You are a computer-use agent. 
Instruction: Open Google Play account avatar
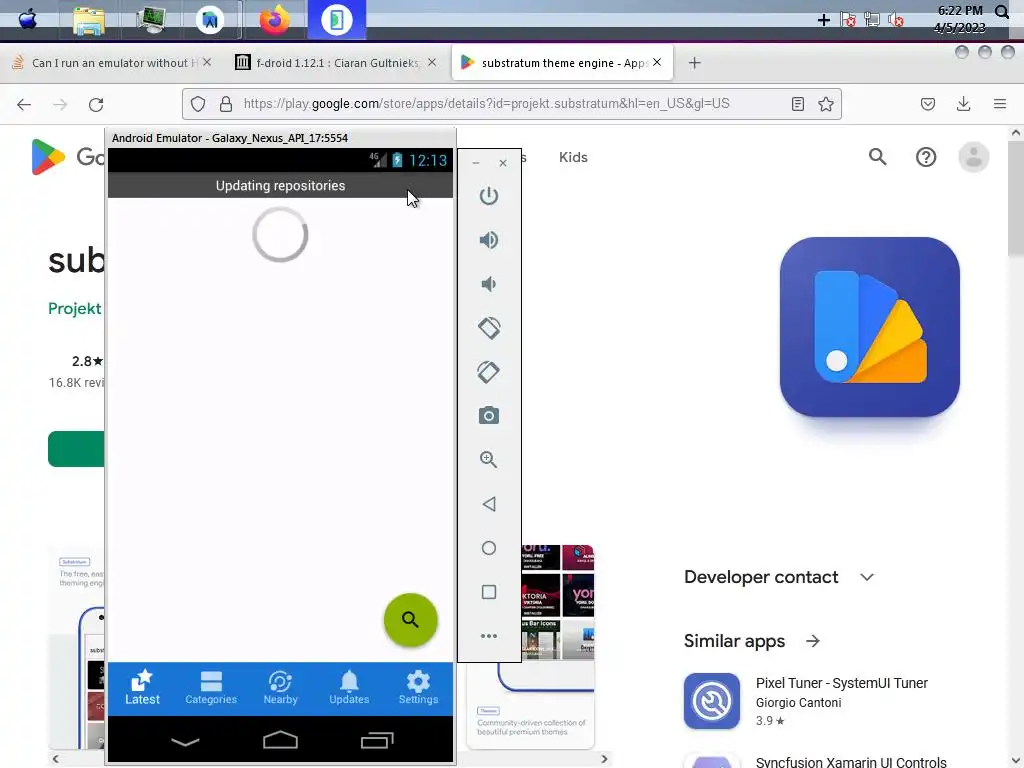pyautogui.click(x=974, y=157)
